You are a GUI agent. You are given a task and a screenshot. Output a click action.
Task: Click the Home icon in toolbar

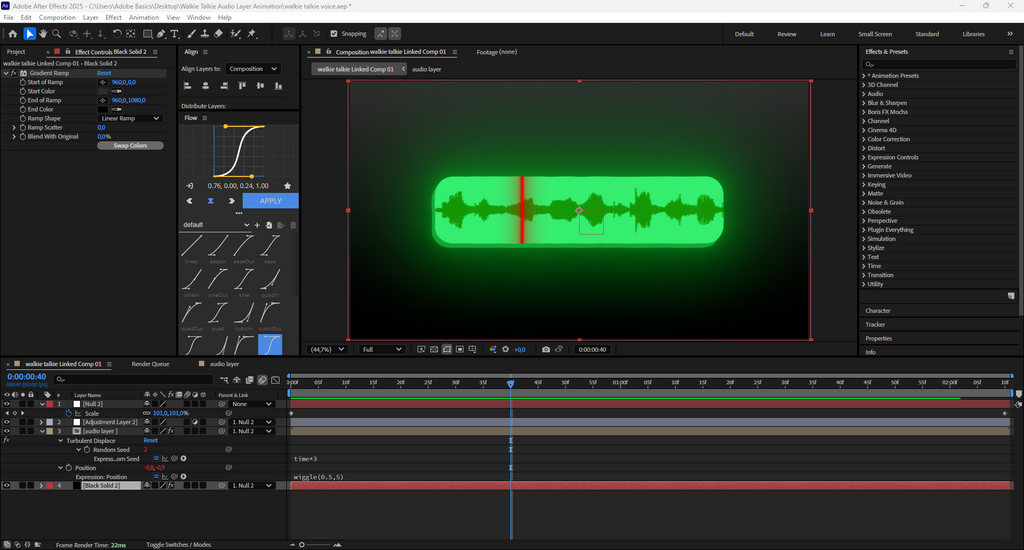pos(14,34)
